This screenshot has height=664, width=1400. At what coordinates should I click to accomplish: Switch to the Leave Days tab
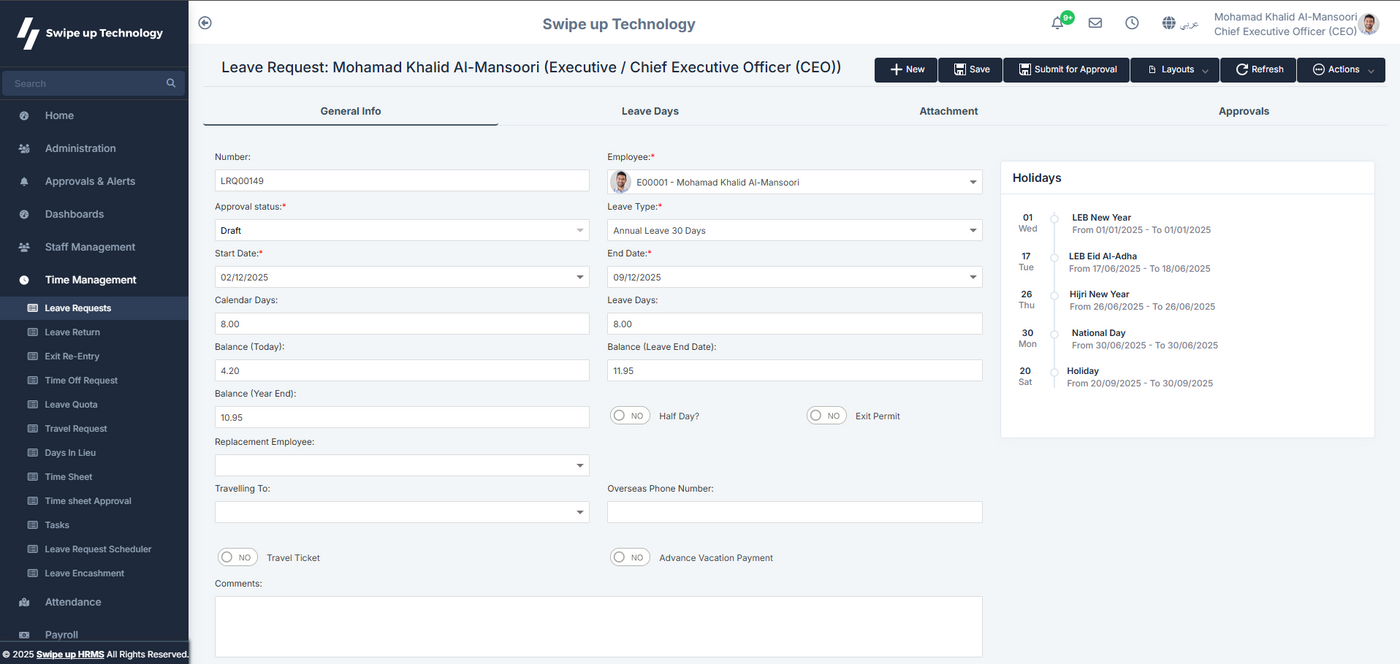(650, 111)
